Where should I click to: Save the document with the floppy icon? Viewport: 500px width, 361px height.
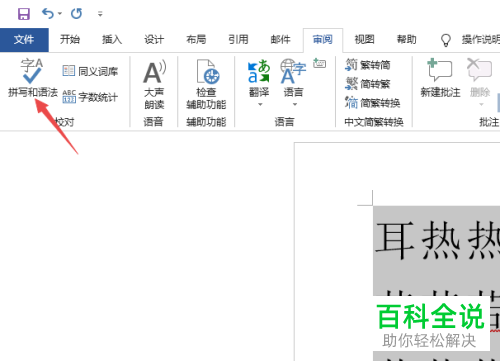24,14
